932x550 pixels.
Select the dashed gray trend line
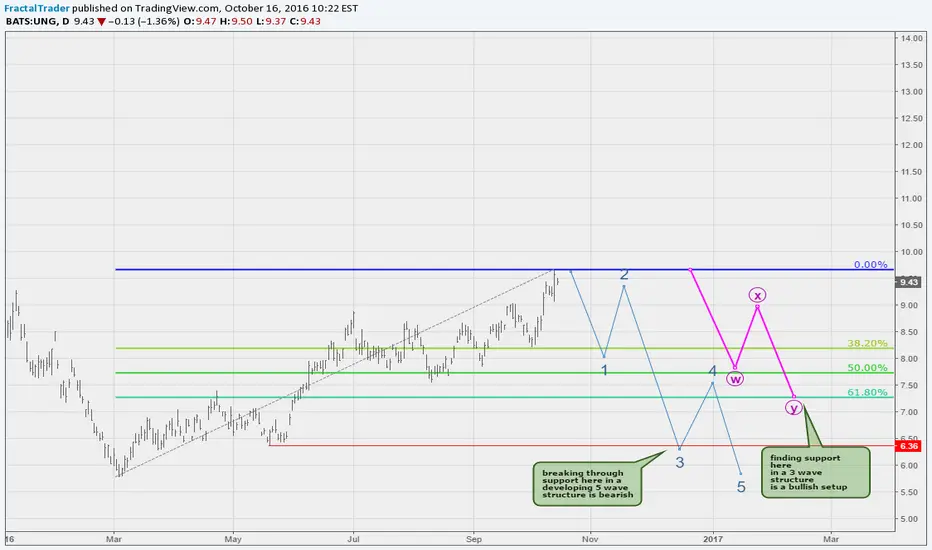(337, 372)
